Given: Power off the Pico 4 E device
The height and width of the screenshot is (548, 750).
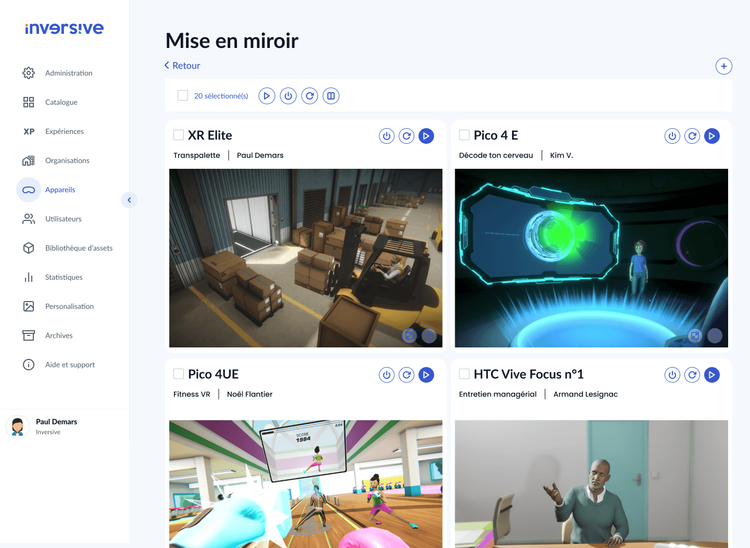Looking at the screenshot, I should [672, 136].
